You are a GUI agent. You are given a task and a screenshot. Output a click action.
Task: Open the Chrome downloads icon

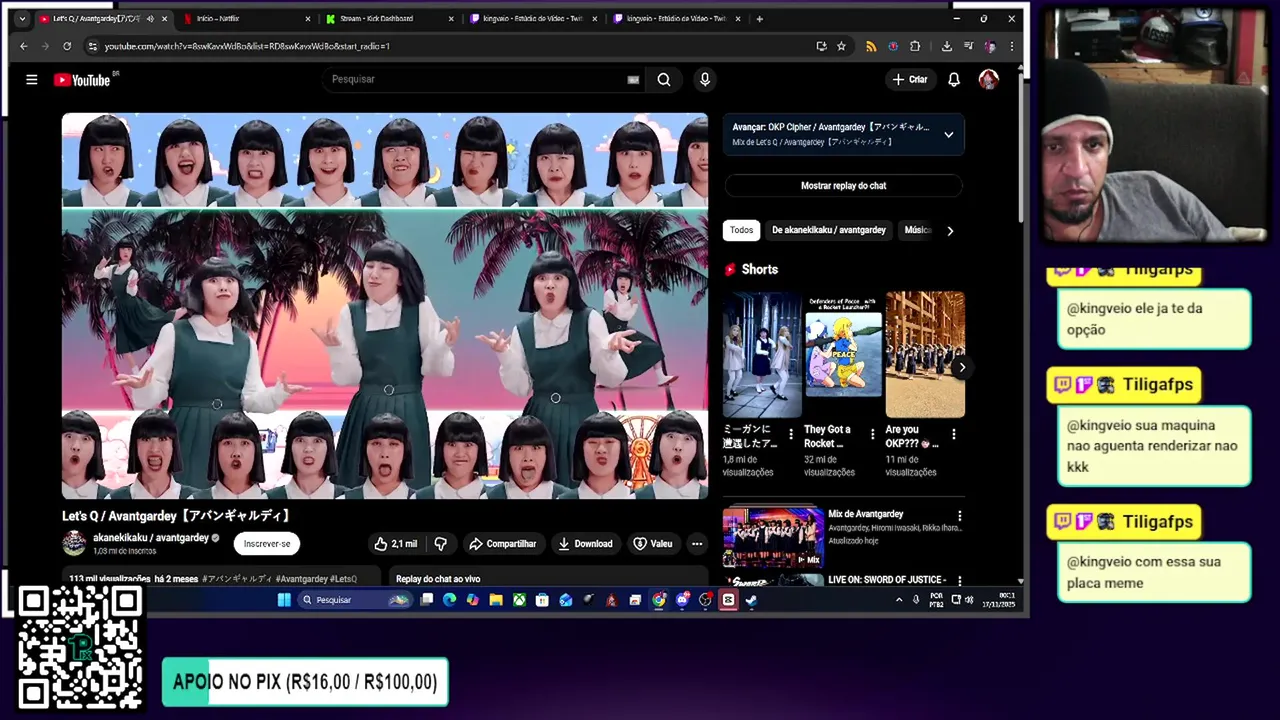pos(946,46)
